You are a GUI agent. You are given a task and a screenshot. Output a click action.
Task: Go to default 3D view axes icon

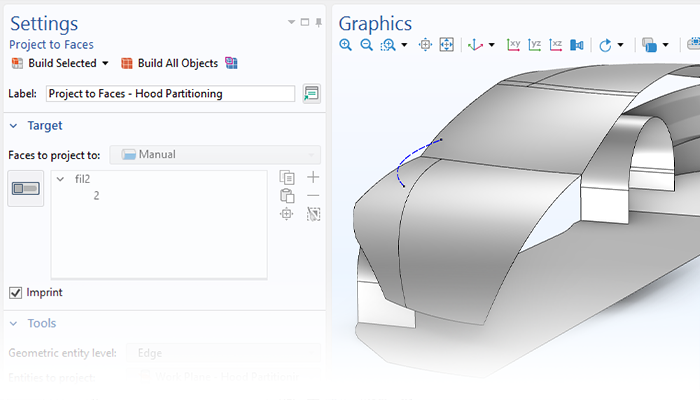click(x=475, y=45)
